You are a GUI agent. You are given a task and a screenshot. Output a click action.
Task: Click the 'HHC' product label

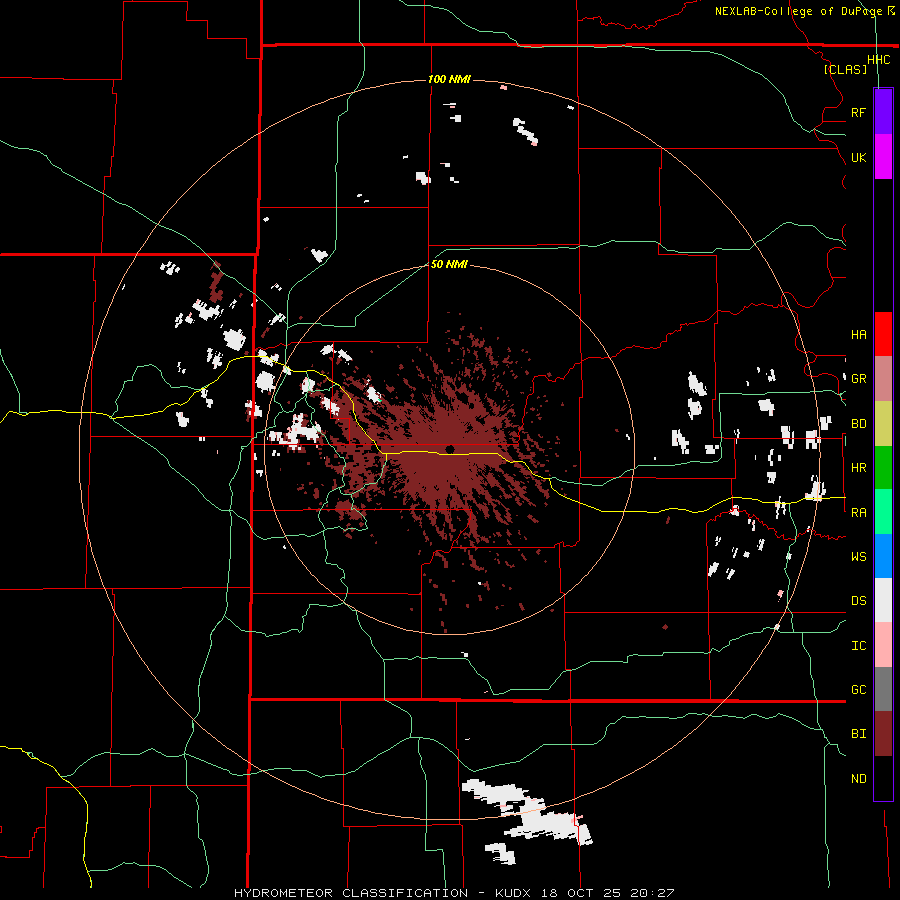click(879, 60)
